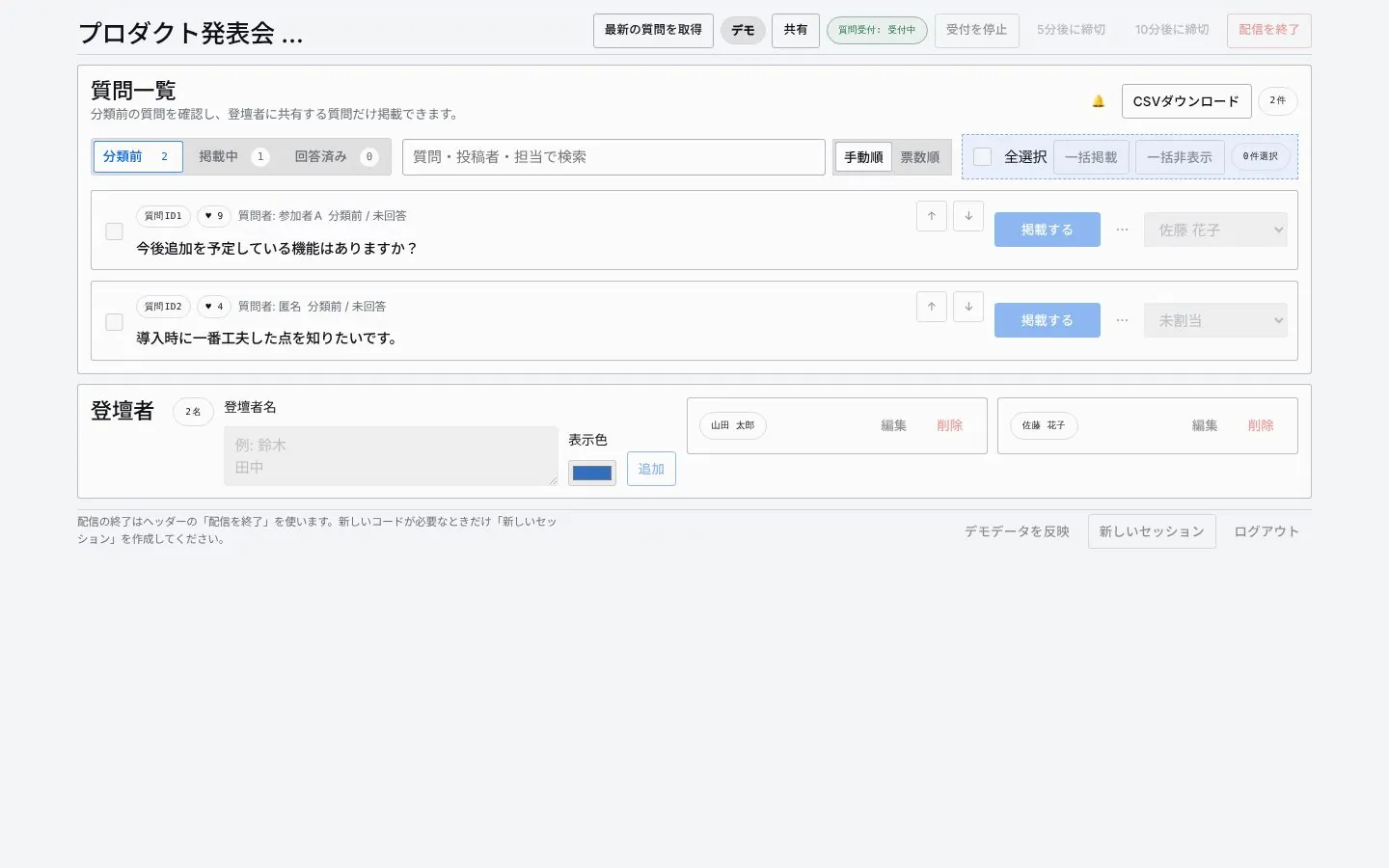Click 受付を停止 button

tap(976, 30)
